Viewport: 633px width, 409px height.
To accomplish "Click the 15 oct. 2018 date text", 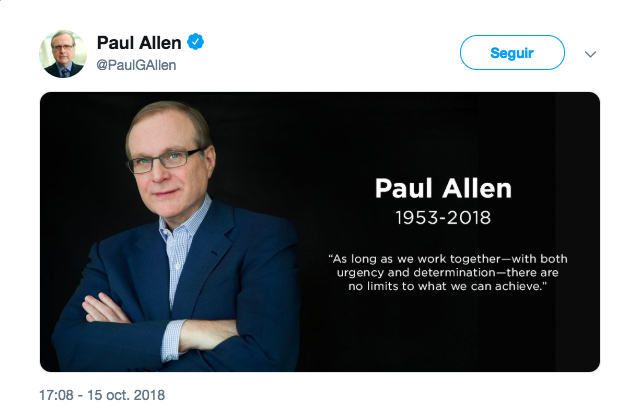I will (x=127, y=395).
